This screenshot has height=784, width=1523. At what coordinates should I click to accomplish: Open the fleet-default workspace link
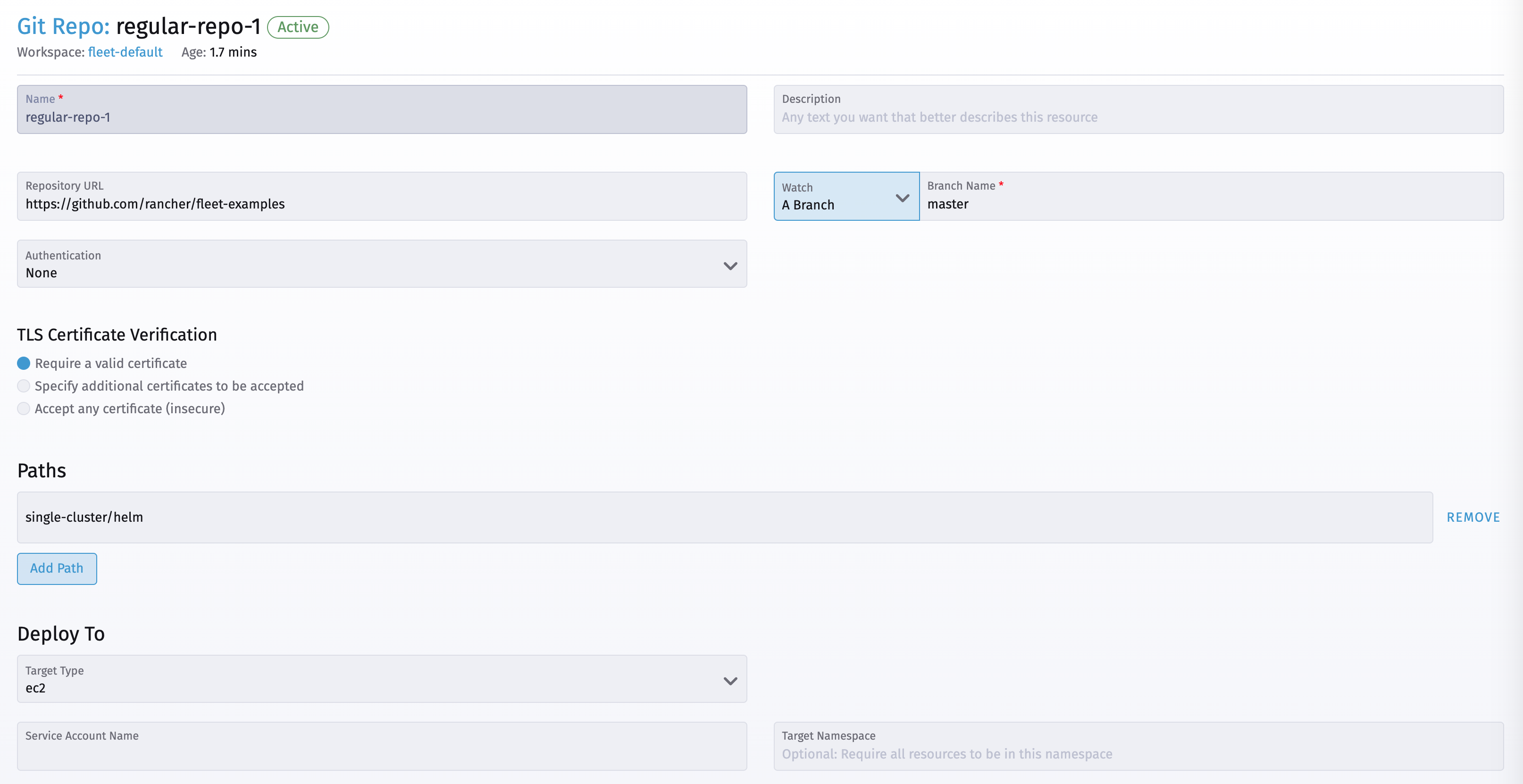pyautogui.click(x=125, y=52)
